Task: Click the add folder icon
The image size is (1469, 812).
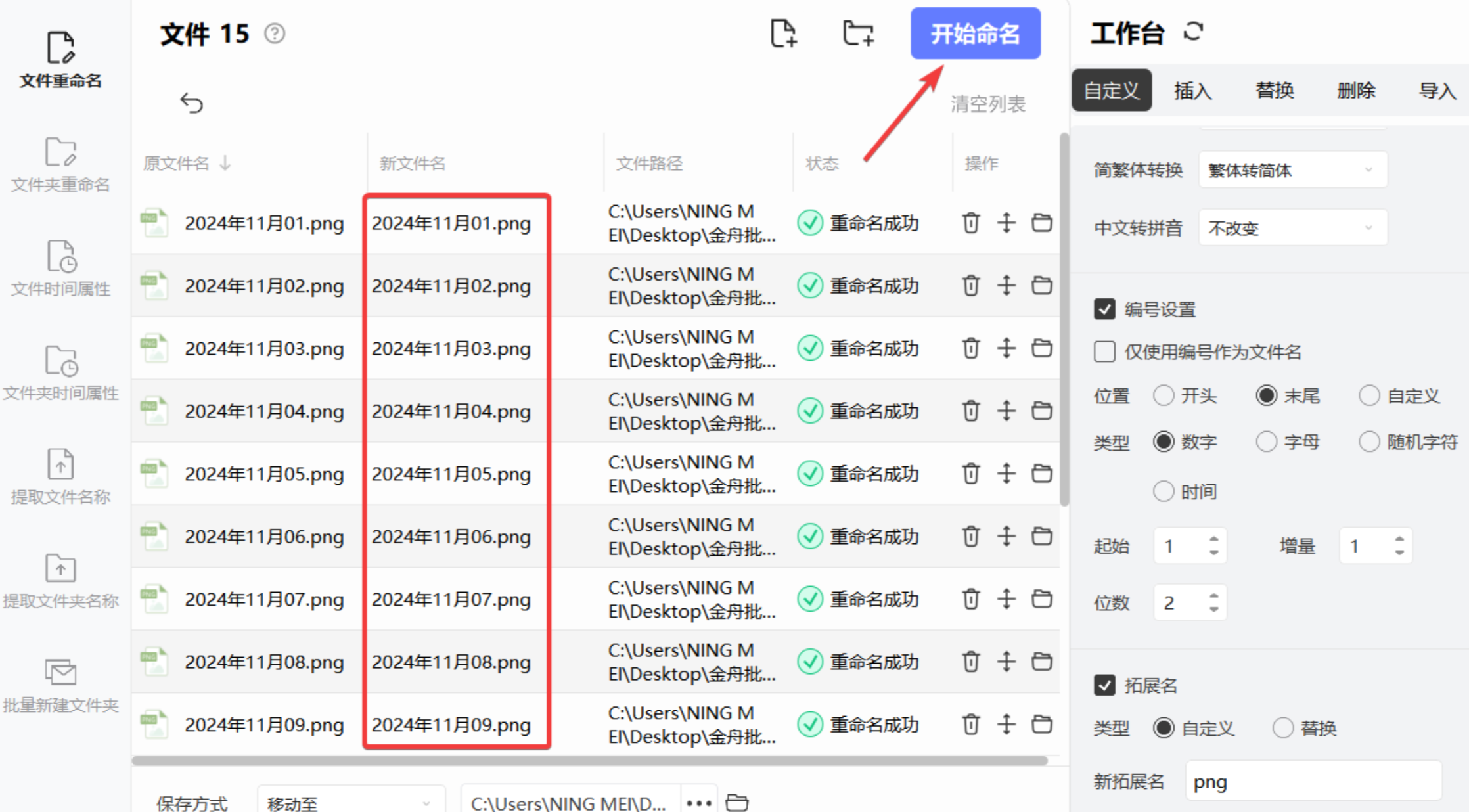Action: pos(858,33)
